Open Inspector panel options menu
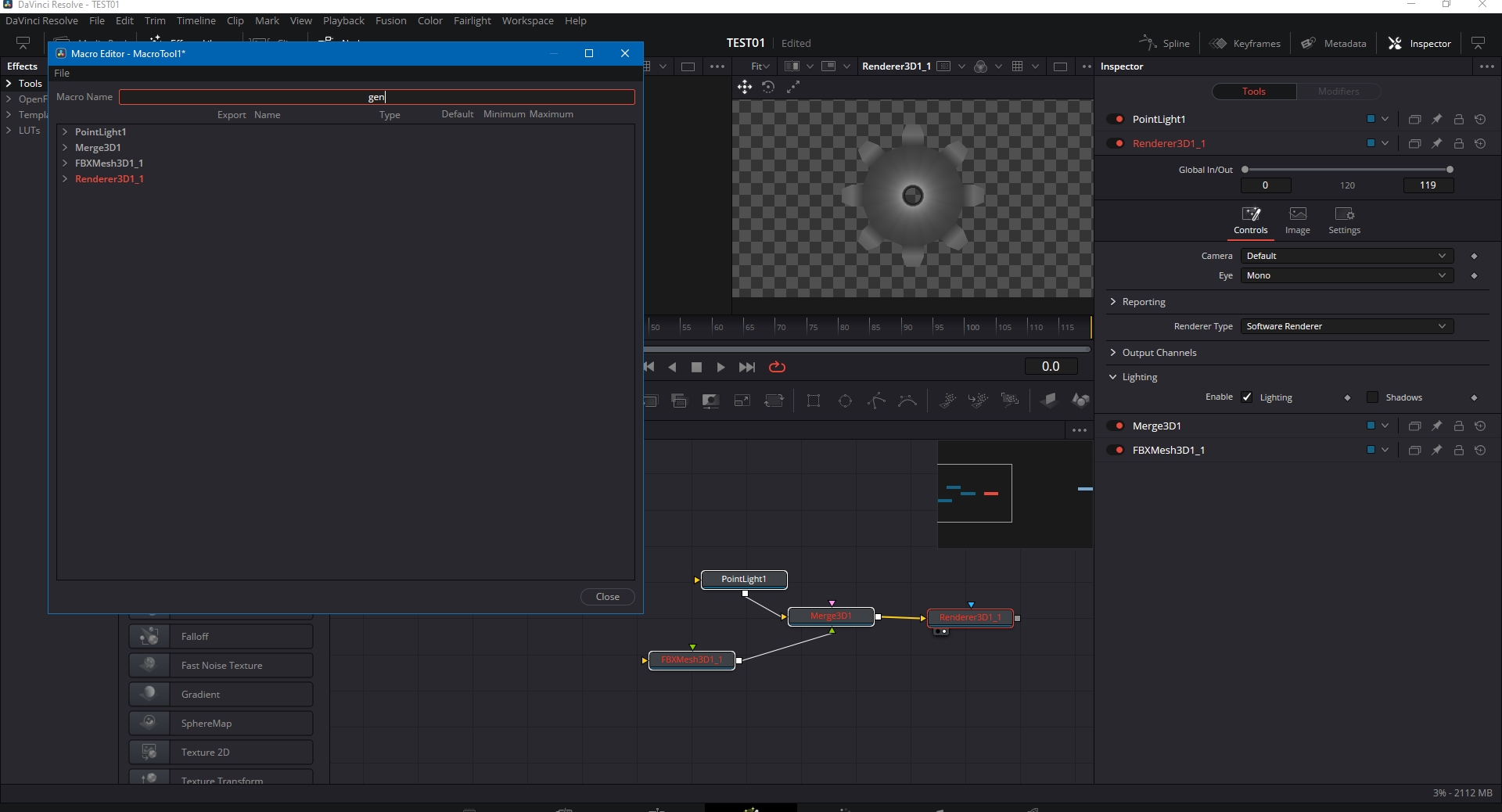 pyautogui.click(x=1487, y=66)
